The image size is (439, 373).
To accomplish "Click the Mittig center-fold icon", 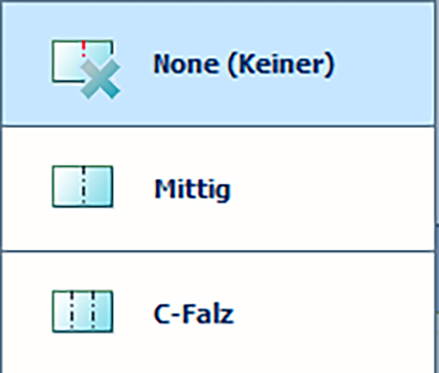I will click(x=83, y=186).
